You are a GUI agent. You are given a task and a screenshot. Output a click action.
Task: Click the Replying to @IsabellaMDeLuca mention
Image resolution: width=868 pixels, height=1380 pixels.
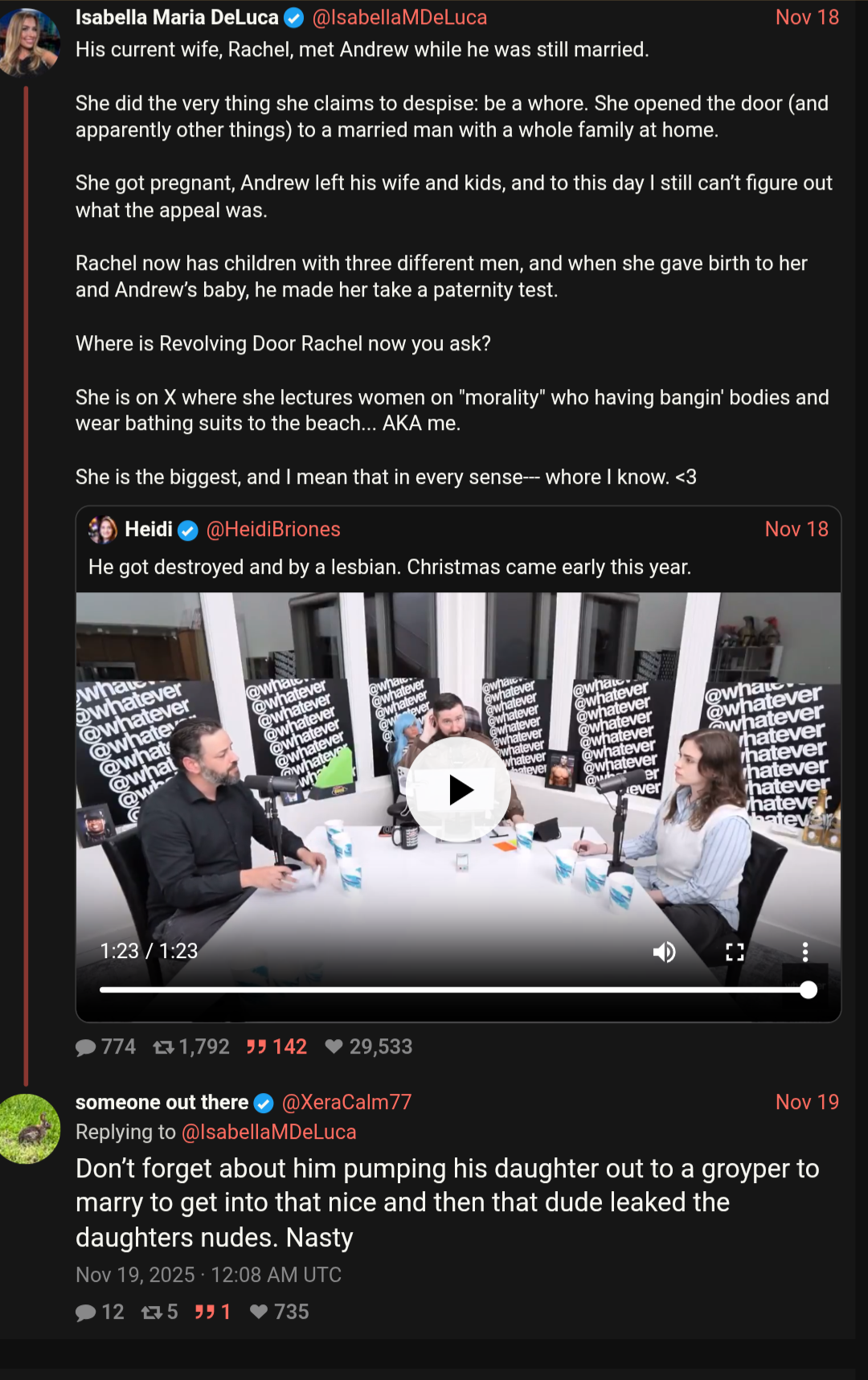pyautogui.click(x=268, y=1132)
